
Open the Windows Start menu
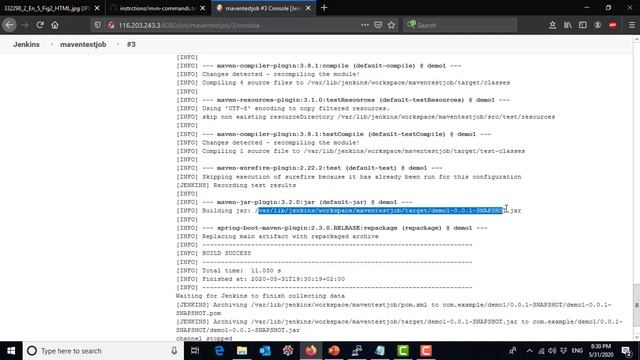11,351
